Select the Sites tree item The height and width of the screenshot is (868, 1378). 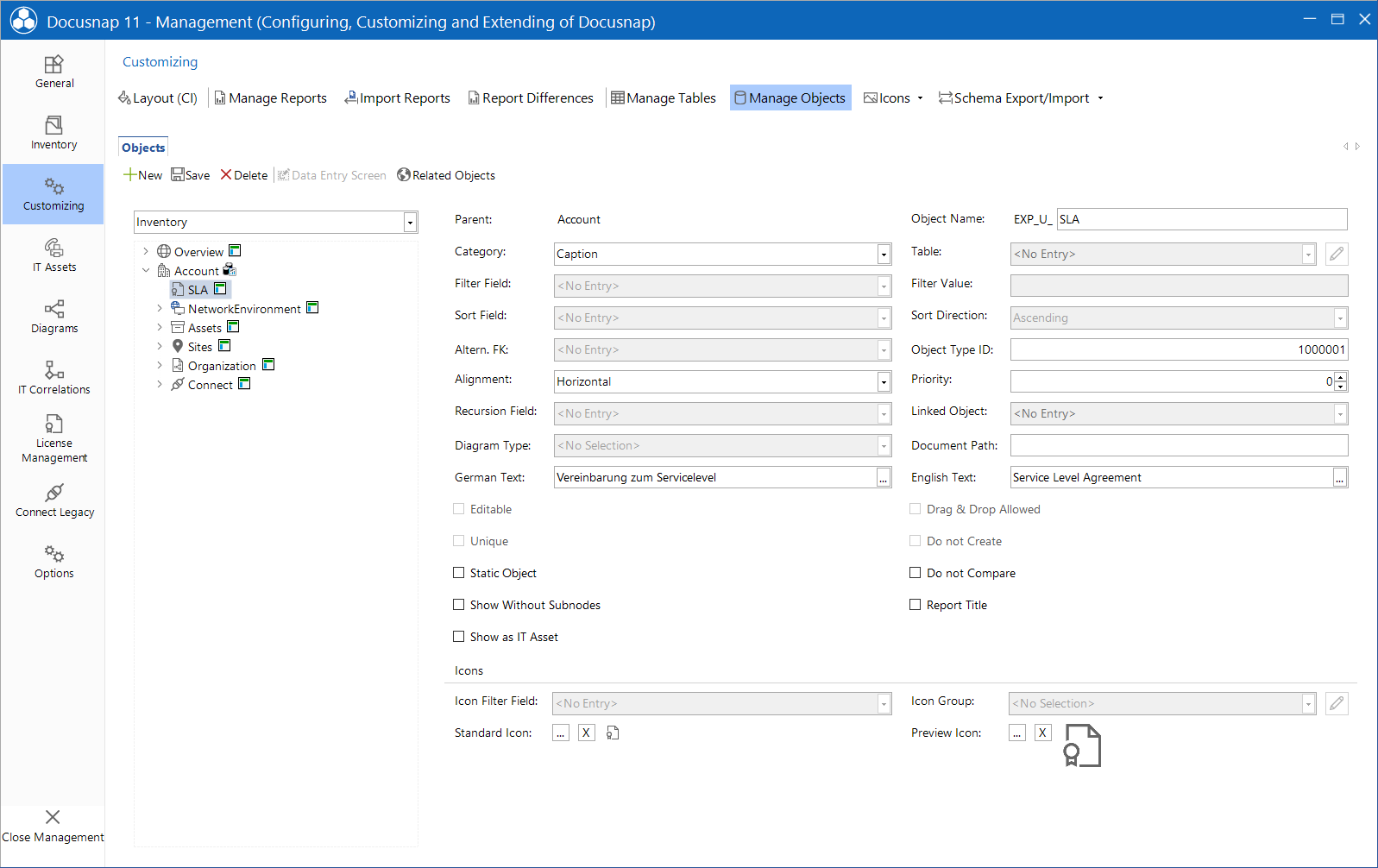click(200, 347)
